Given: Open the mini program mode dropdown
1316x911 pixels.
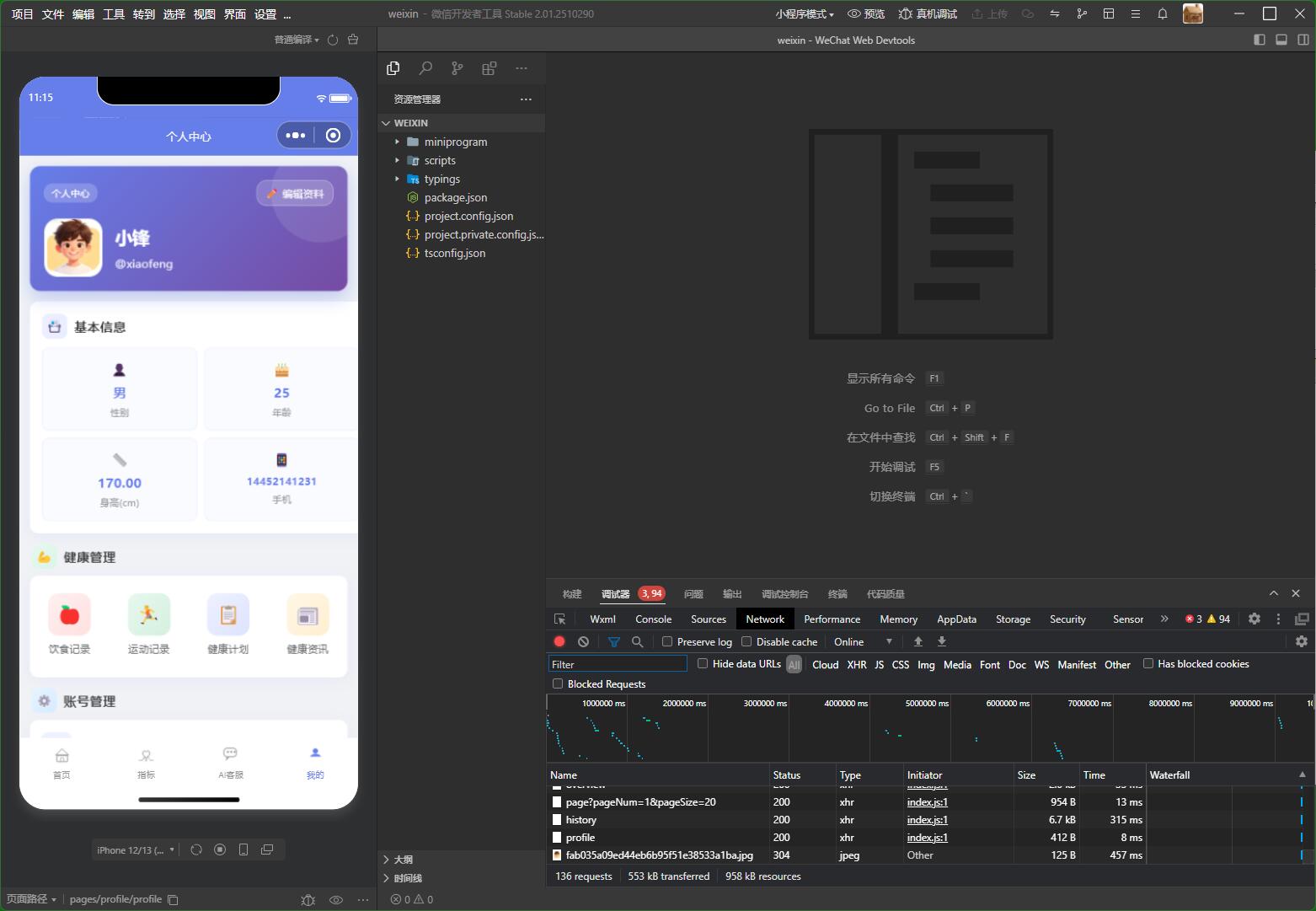Looking at the screenshot, I should (805, 13).
